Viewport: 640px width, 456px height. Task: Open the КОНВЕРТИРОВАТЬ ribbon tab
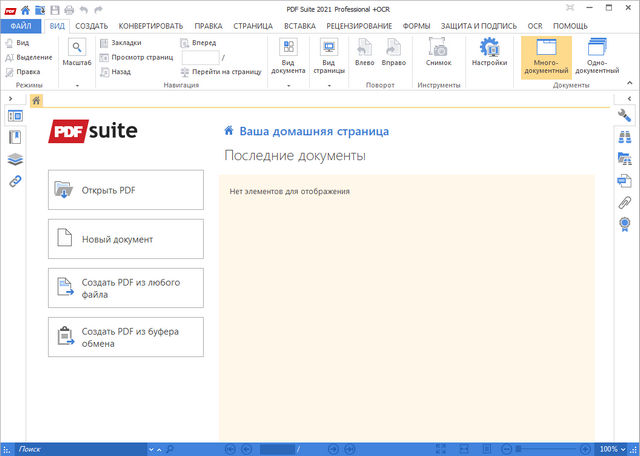click(150, 24)
